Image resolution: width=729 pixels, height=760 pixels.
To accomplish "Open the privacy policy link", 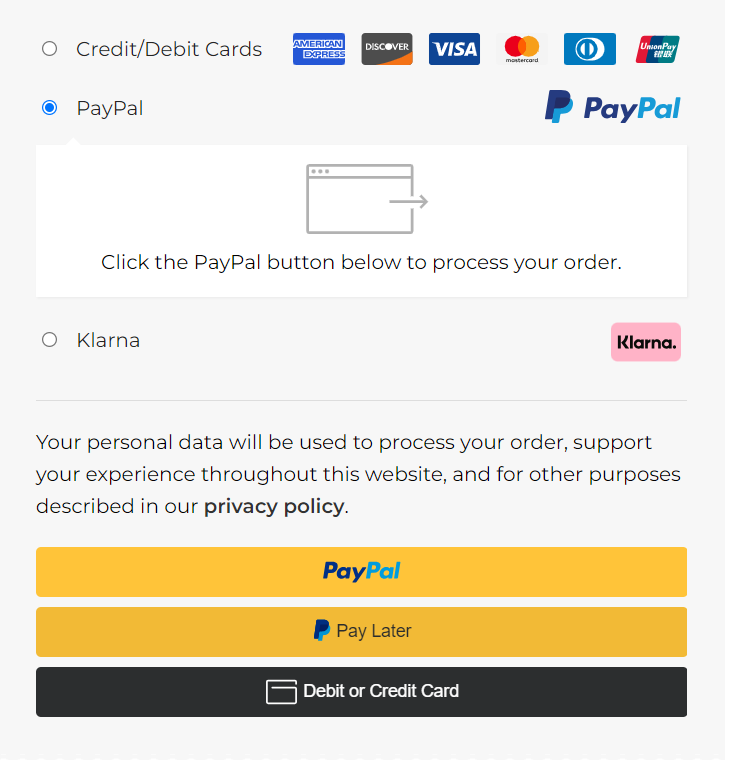I will point(273,506).
